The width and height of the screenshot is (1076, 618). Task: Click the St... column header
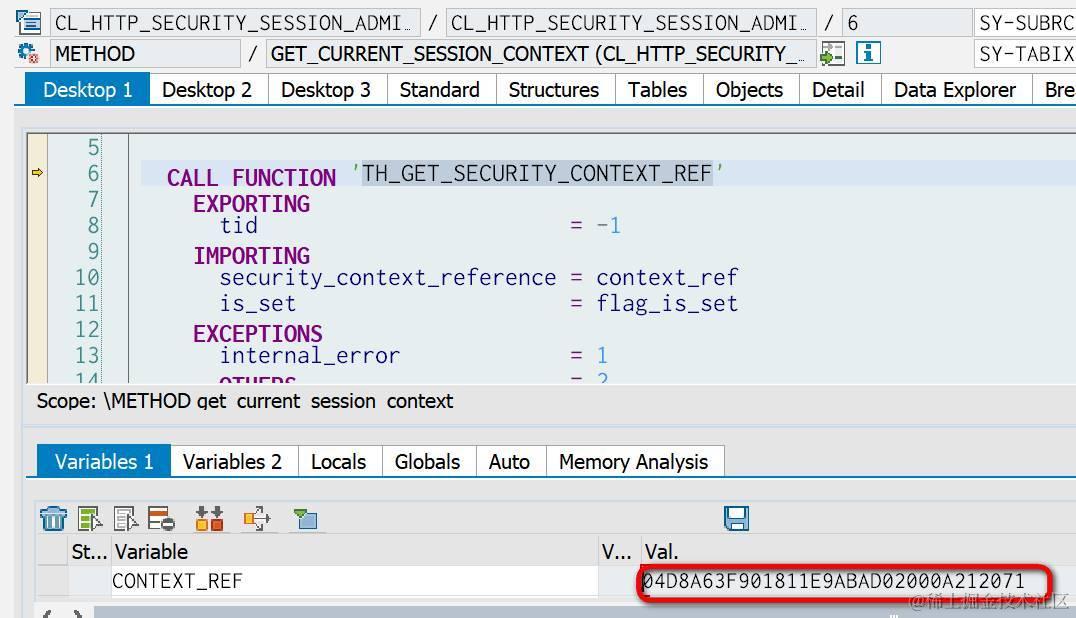89,551
